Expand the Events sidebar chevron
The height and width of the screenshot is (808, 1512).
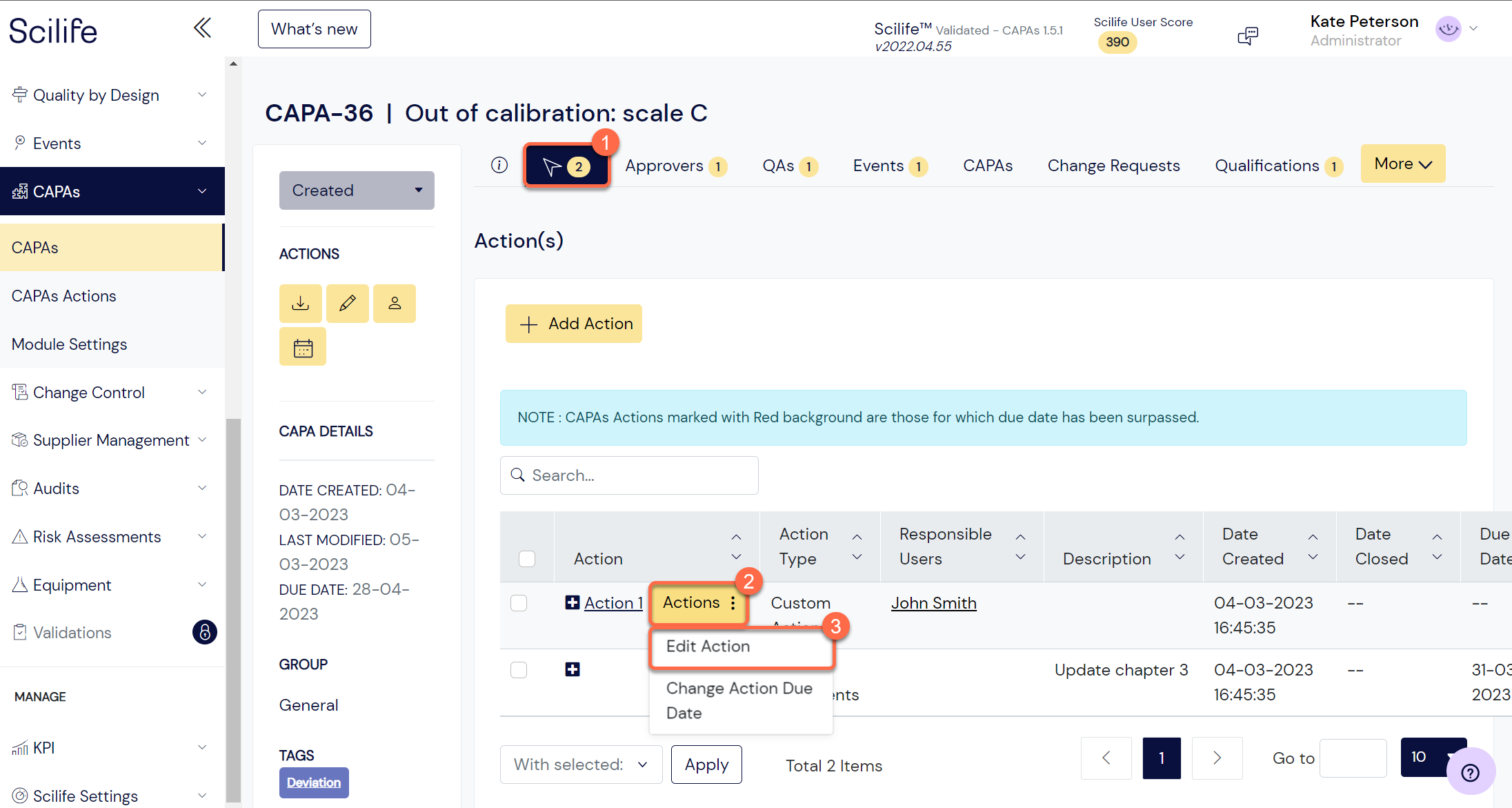tap(202, 143)
